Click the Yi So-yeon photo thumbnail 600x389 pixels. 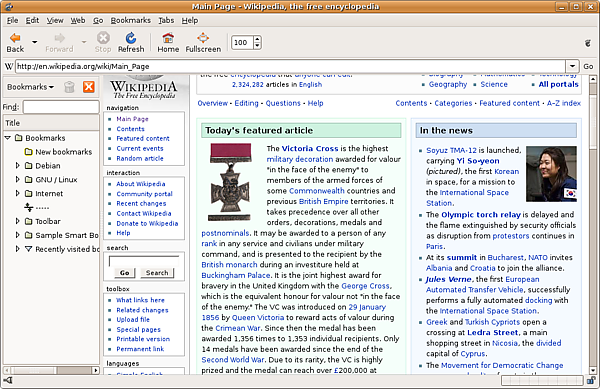[551, 174]
